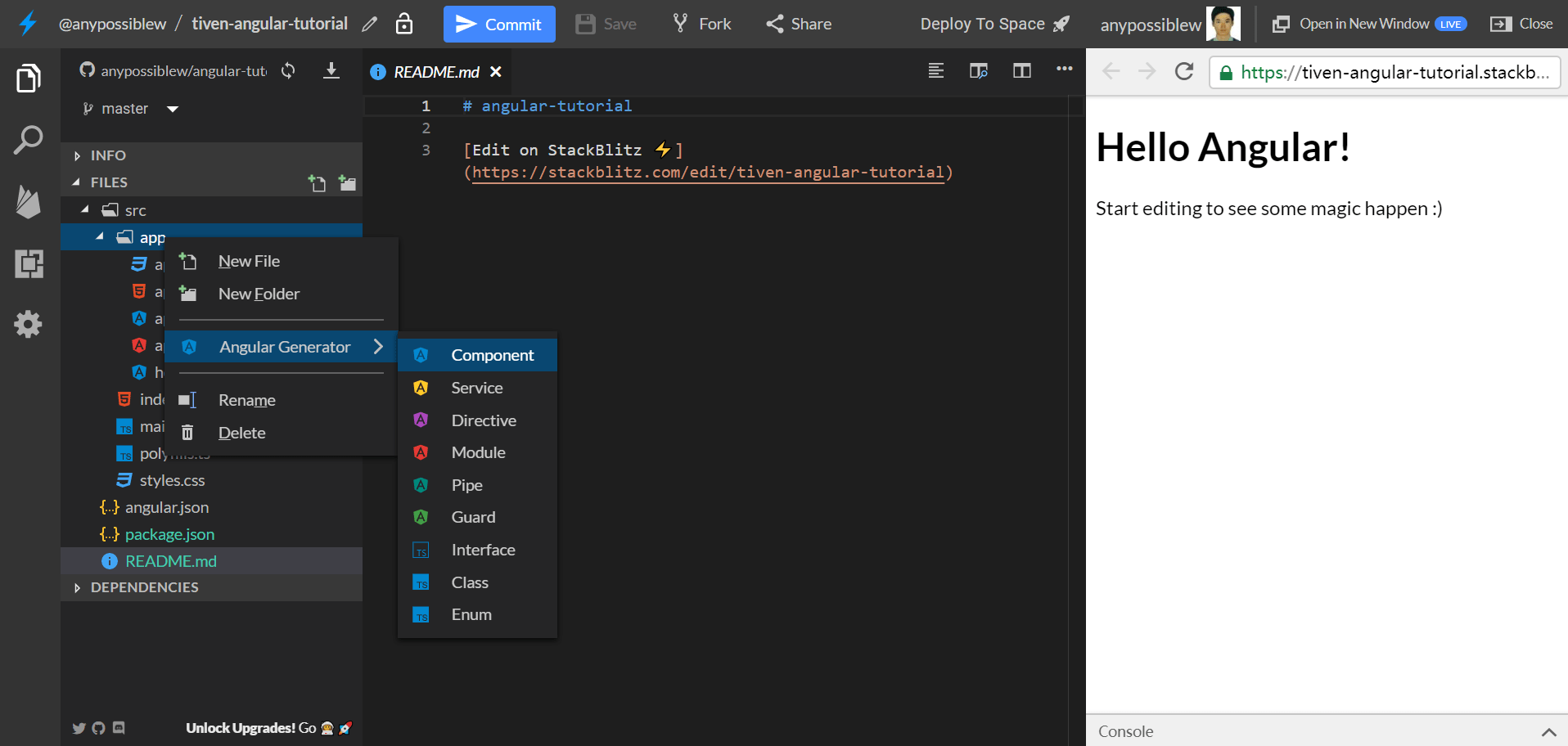Viewport: 1568px width, 746px height.
Task: Open the GitHub icon in the footer
Action: click(99, 728)
